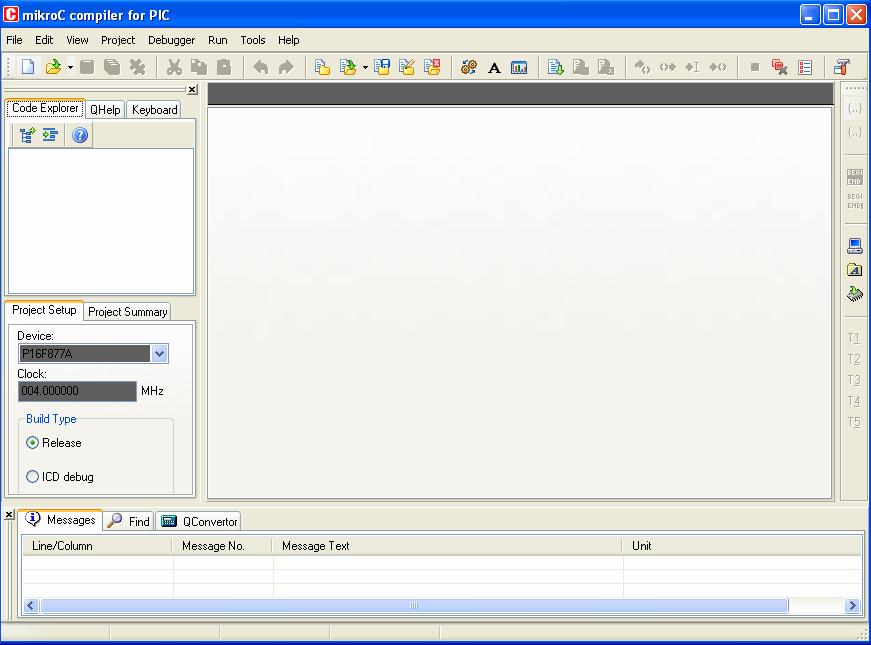
Task: Click the hammer tools icon at toolbar end
Action: point(842,67)
